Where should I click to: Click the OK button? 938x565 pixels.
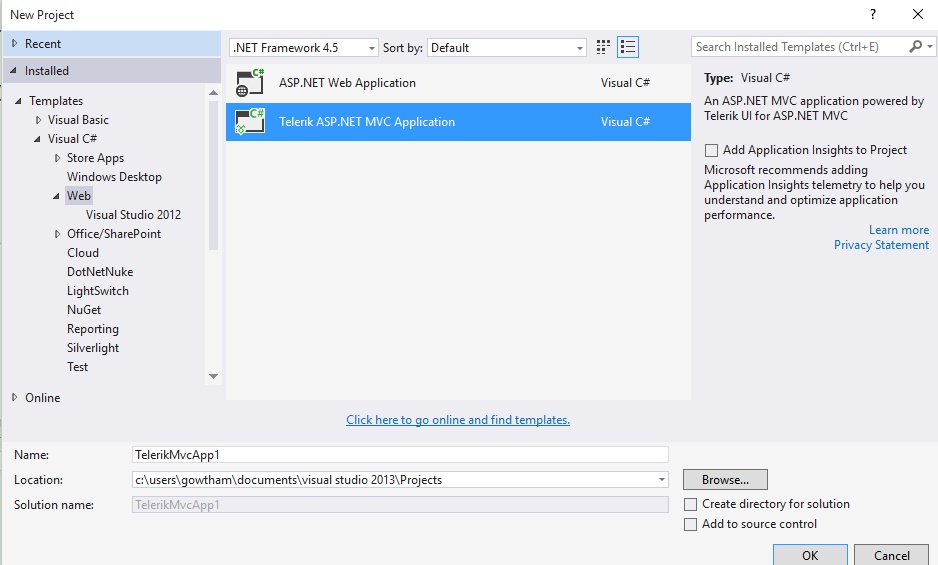point(810,555)
